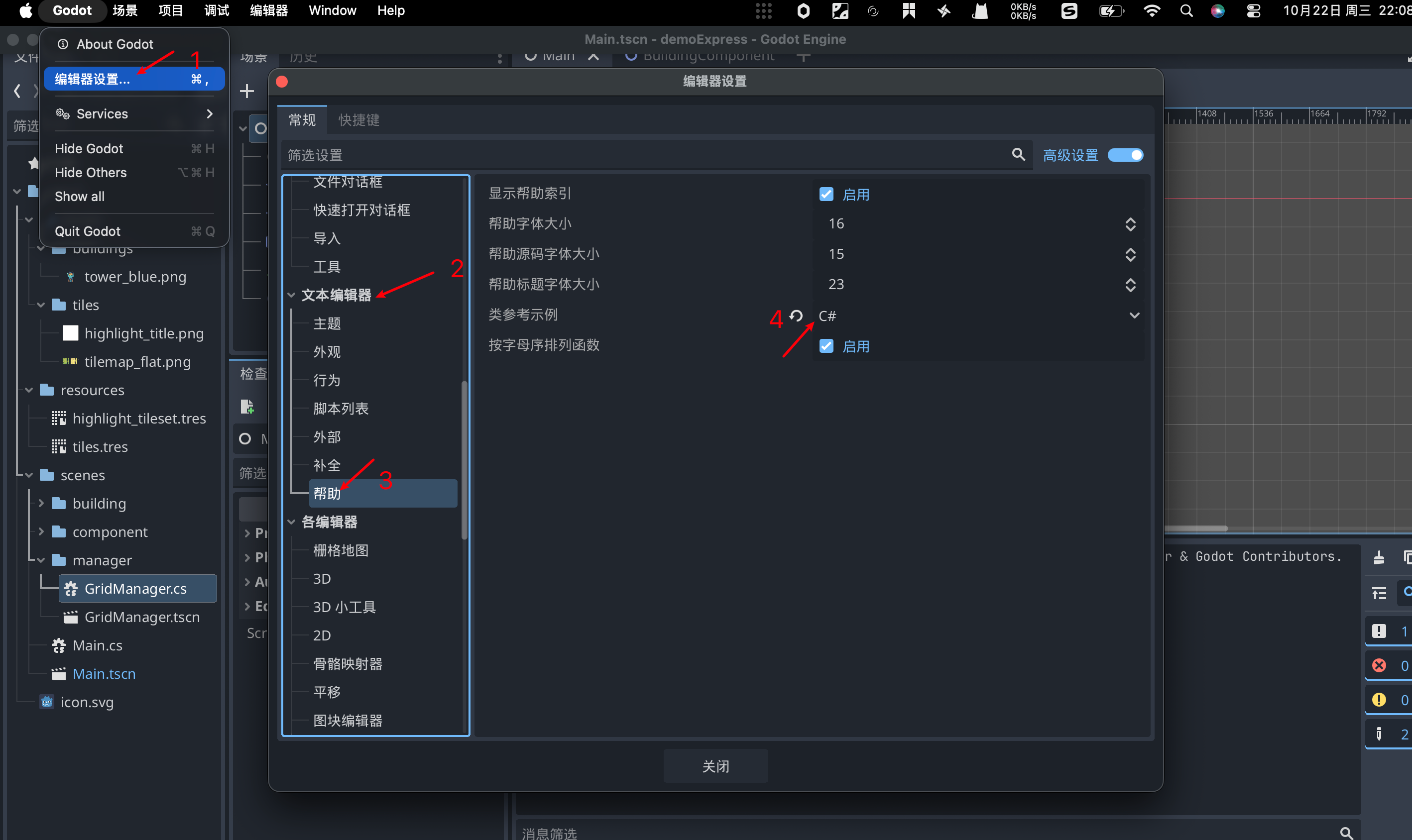Screen dimensions: 1412x840
Task: Collapse the 文本编辑器 section
Action: pyautogui.click(x=292, y=295)
